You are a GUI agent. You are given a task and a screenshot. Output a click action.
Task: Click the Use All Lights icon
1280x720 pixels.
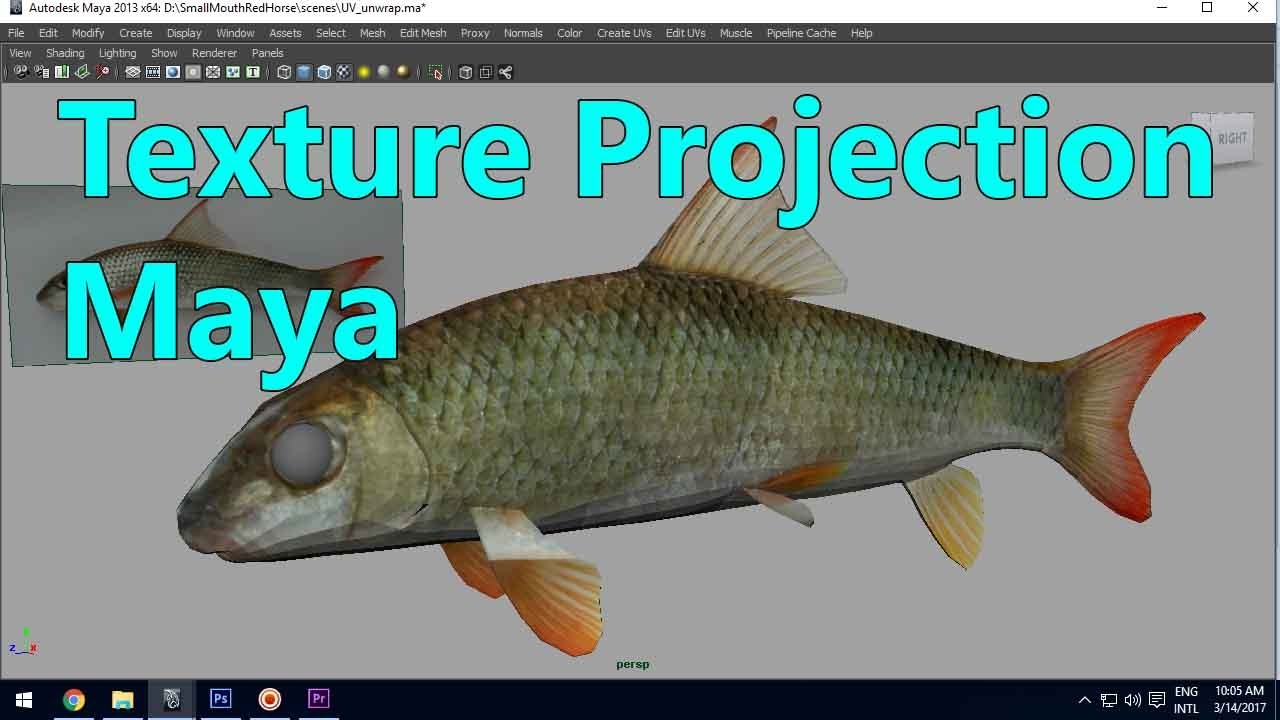tap(364, 72)
